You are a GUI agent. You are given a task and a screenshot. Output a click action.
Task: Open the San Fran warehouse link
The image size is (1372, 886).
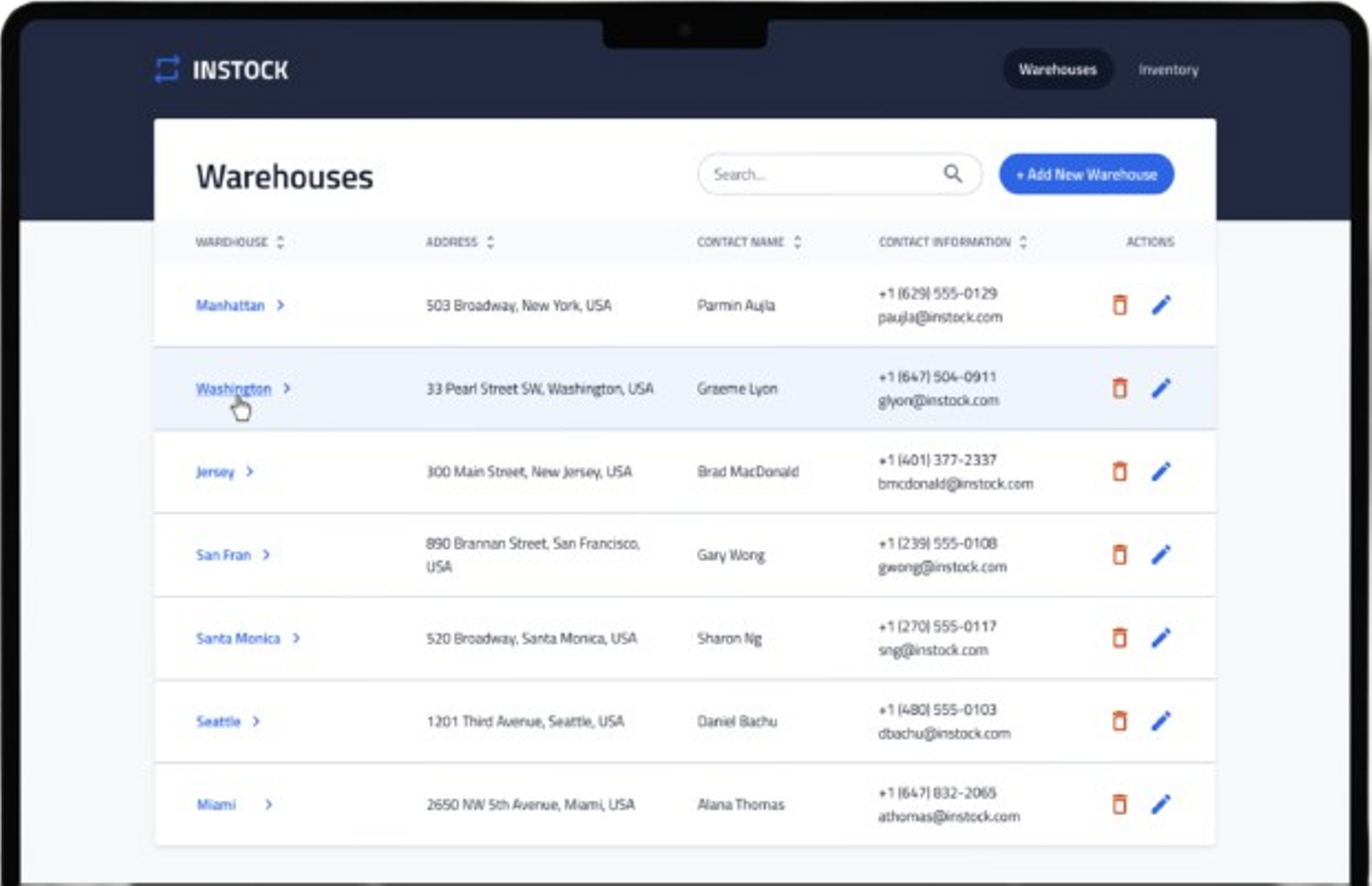tap(224, 554)
